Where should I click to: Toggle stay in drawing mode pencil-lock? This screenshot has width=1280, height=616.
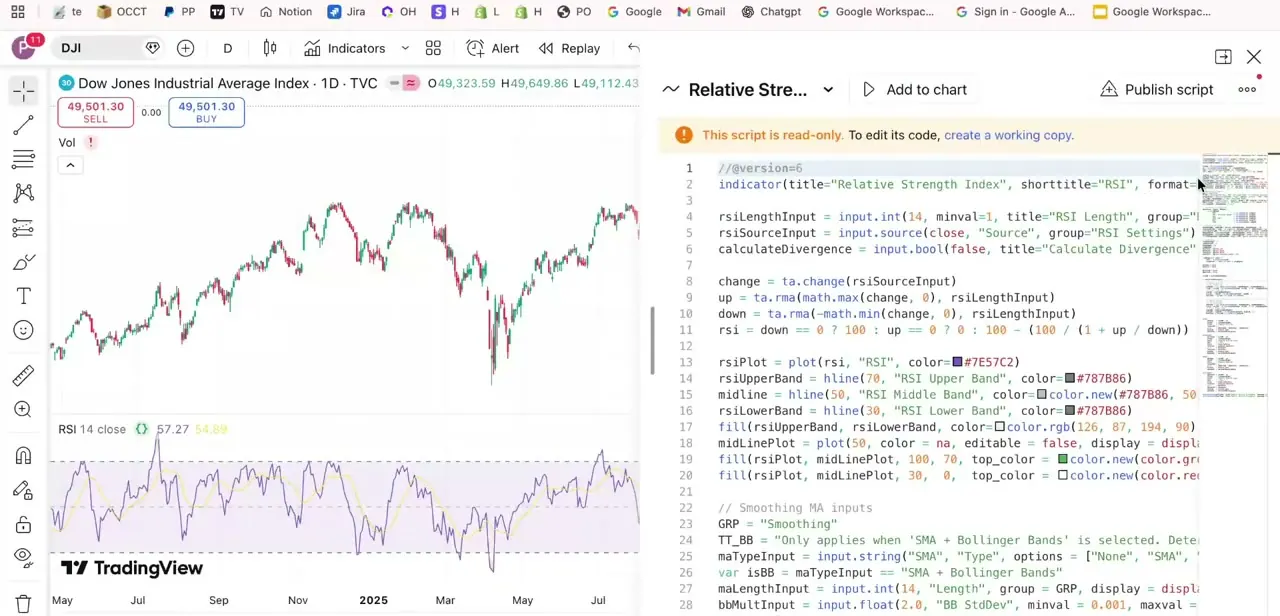(x=24, y=490)
